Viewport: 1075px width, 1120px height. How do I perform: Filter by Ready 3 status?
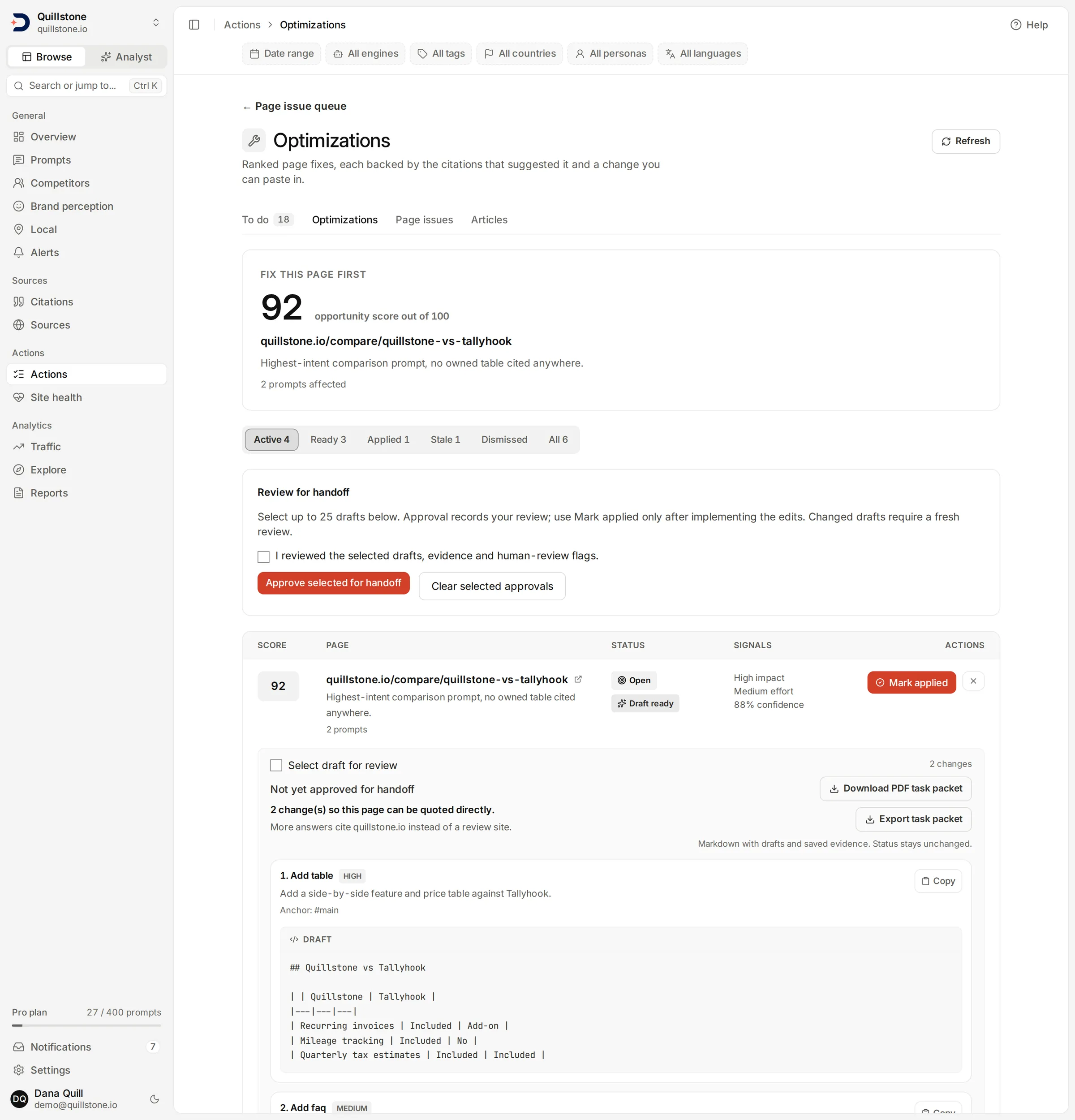(328, 439)
